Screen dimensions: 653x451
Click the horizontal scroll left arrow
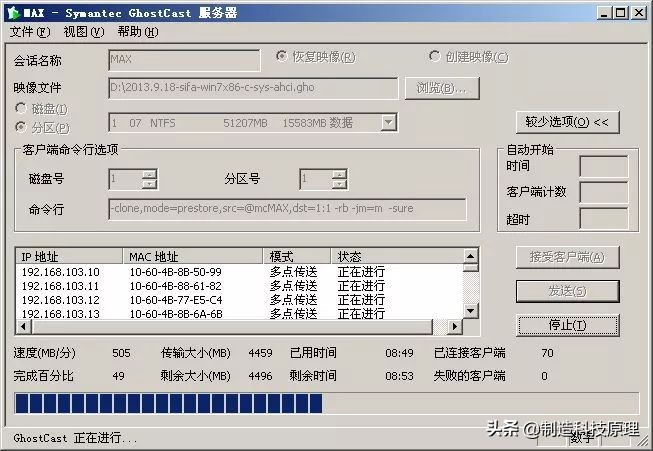click(x=23, y=327)
